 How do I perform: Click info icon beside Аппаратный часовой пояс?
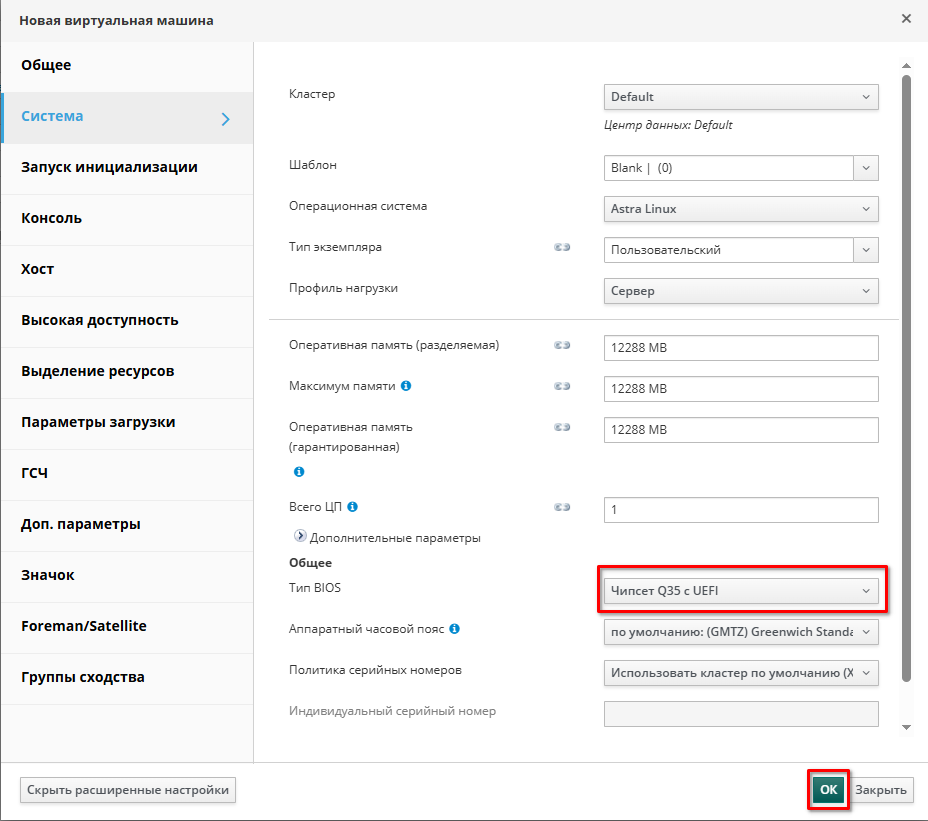pyautogui.click(x=455, y=630)
